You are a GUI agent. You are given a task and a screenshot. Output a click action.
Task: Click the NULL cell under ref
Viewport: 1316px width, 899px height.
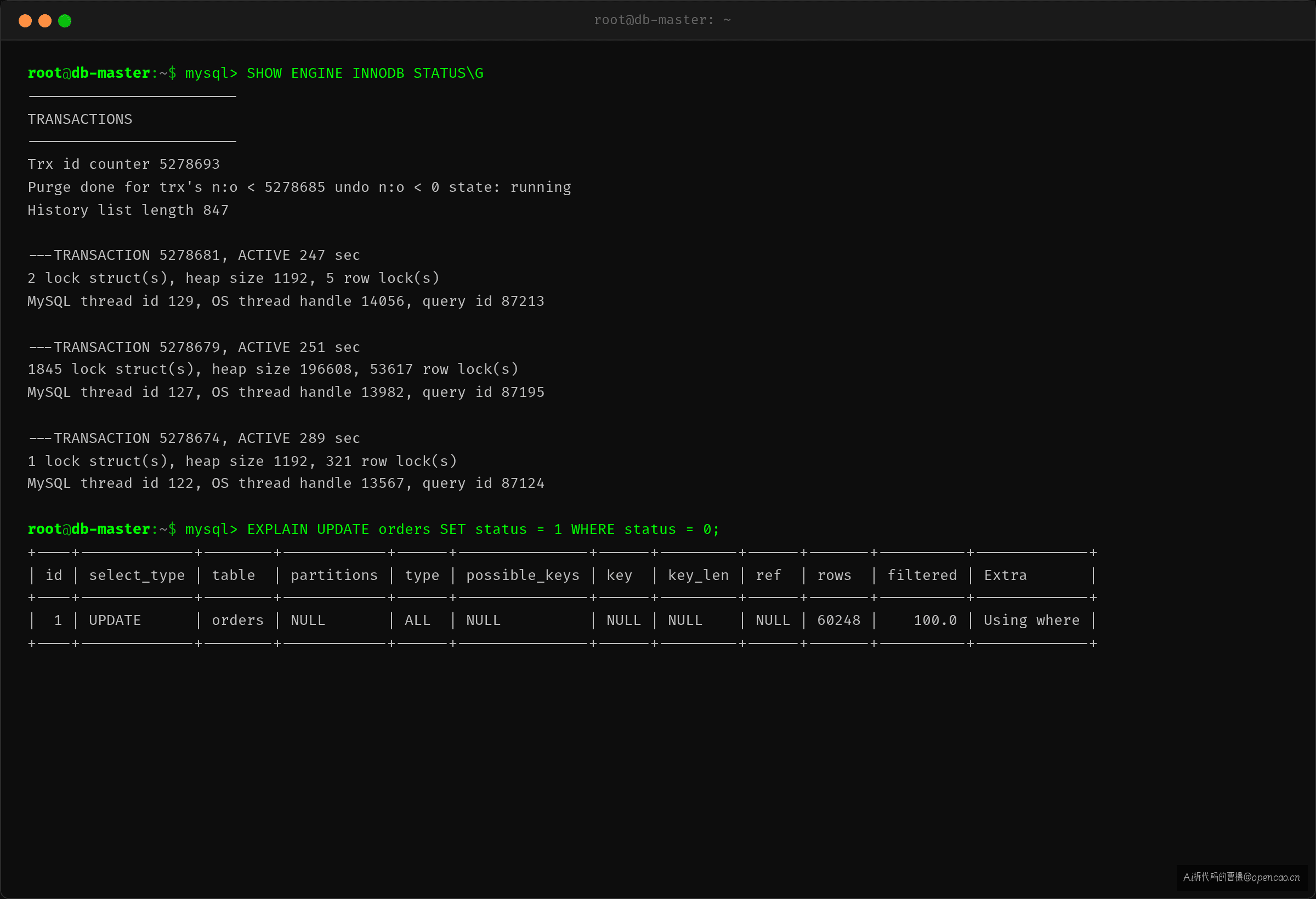[x=773, y=621]
